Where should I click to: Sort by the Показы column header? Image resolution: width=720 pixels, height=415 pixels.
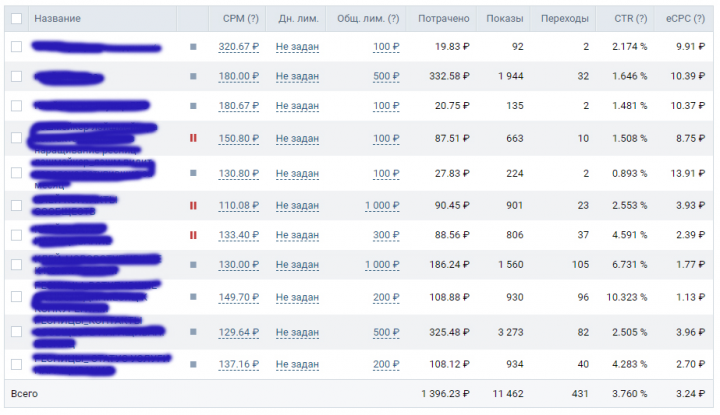point(505,19)
